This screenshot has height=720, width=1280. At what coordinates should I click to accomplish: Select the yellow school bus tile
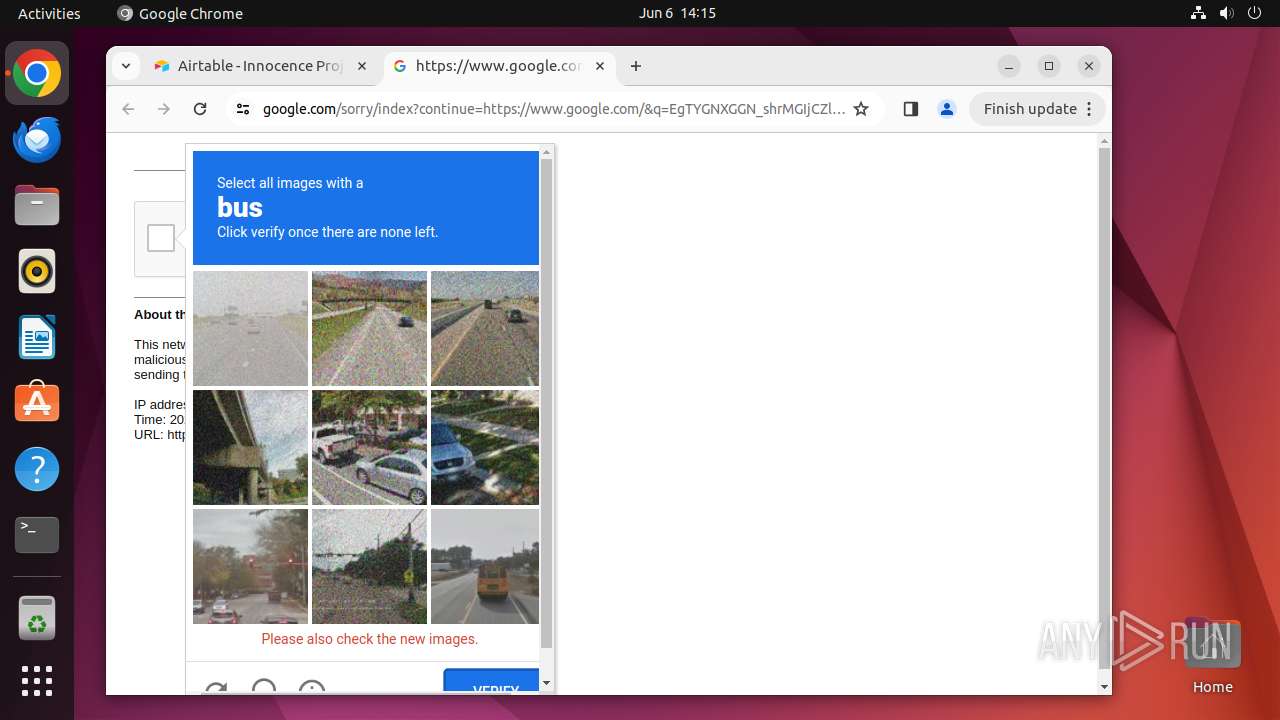pos(485,566)
